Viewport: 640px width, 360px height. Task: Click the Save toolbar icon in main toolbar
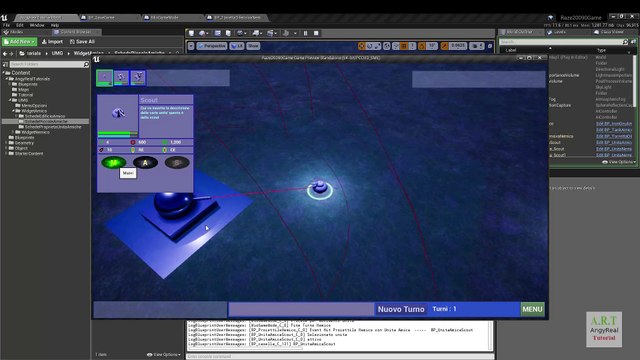(x=191, y=33)
